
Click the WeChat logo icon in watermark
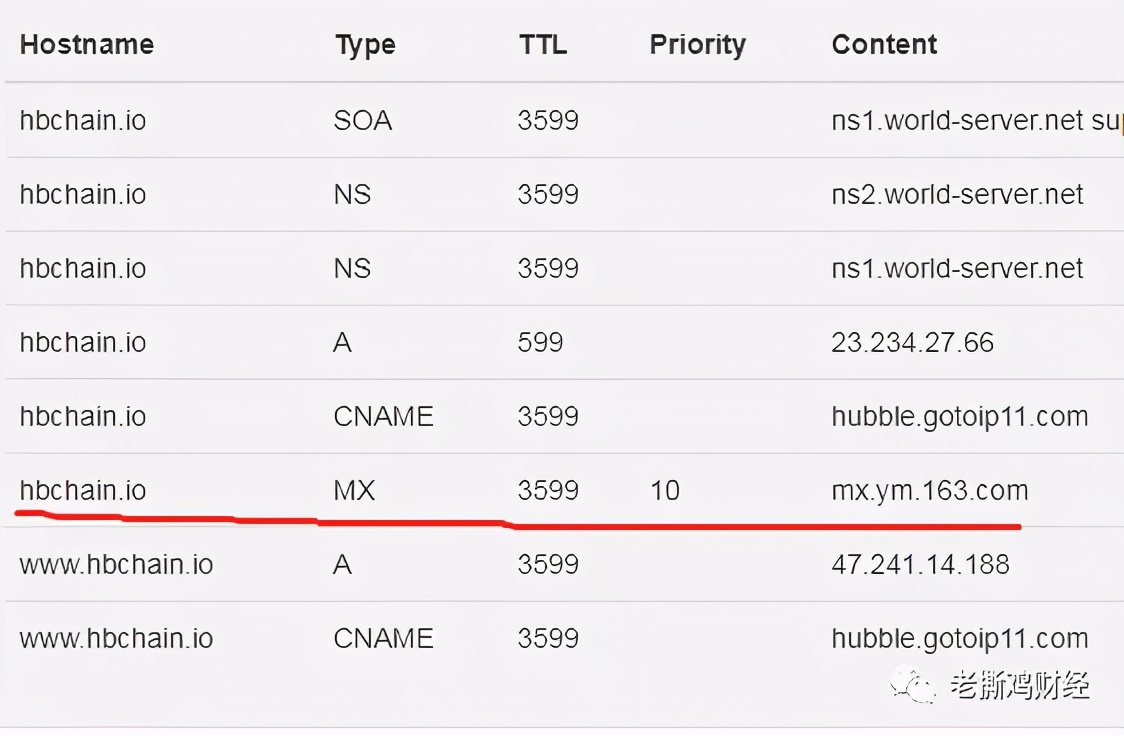(913, 684)
